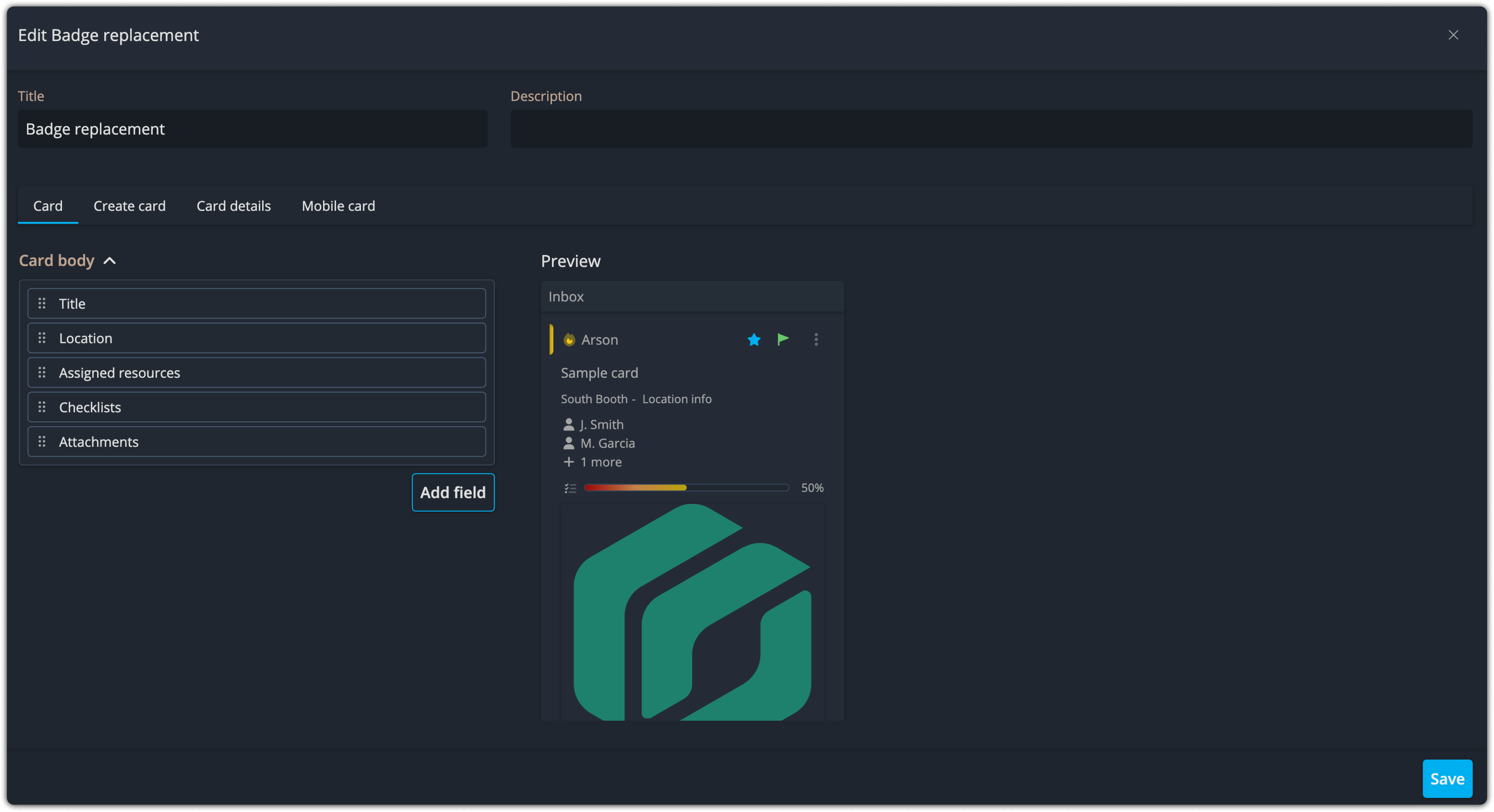Select the Attachments field row
The height and width of the screenshot is (812, 1494).
click(x=256, y=442)
